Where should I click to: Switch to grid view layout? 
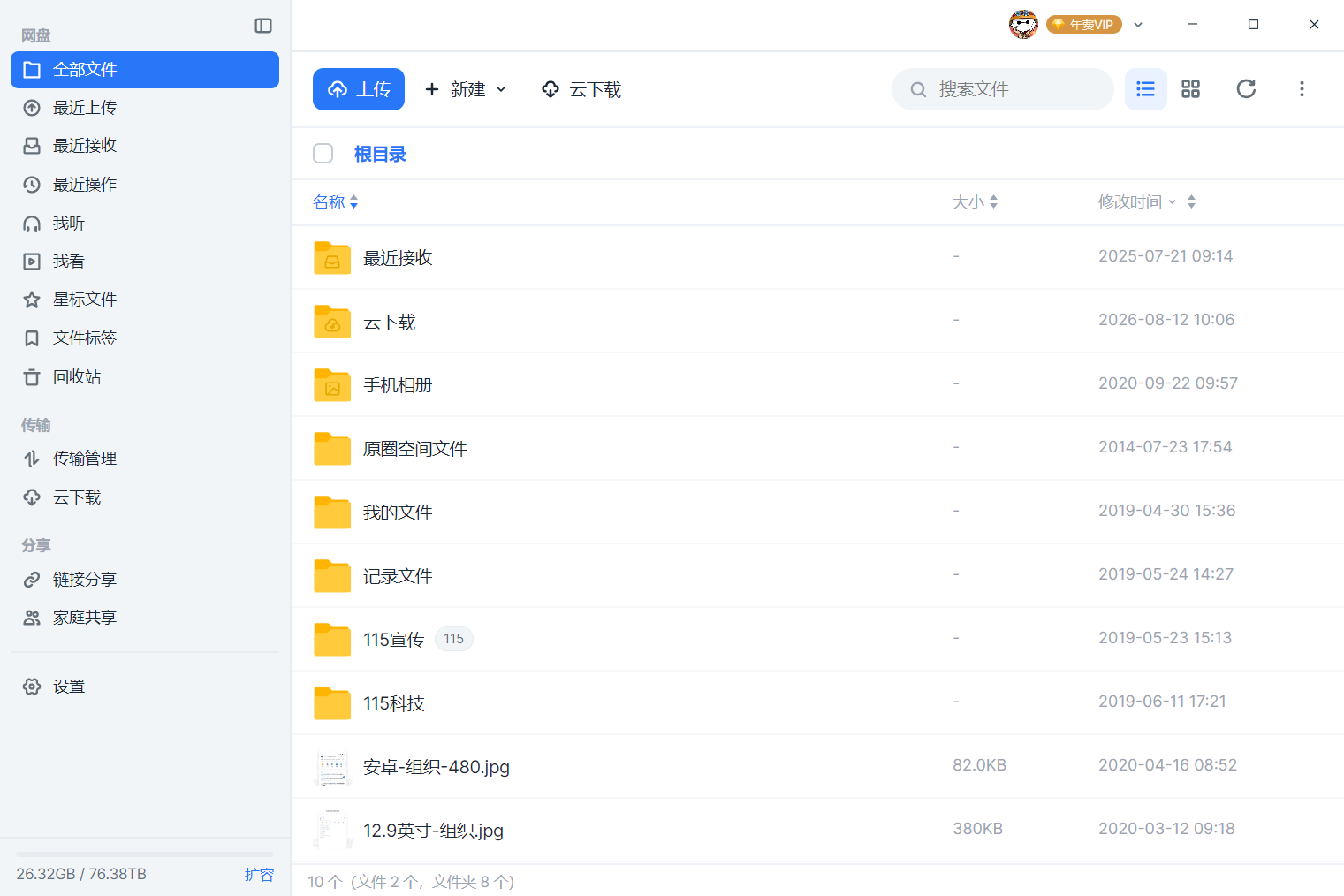tap(1190, 89)
